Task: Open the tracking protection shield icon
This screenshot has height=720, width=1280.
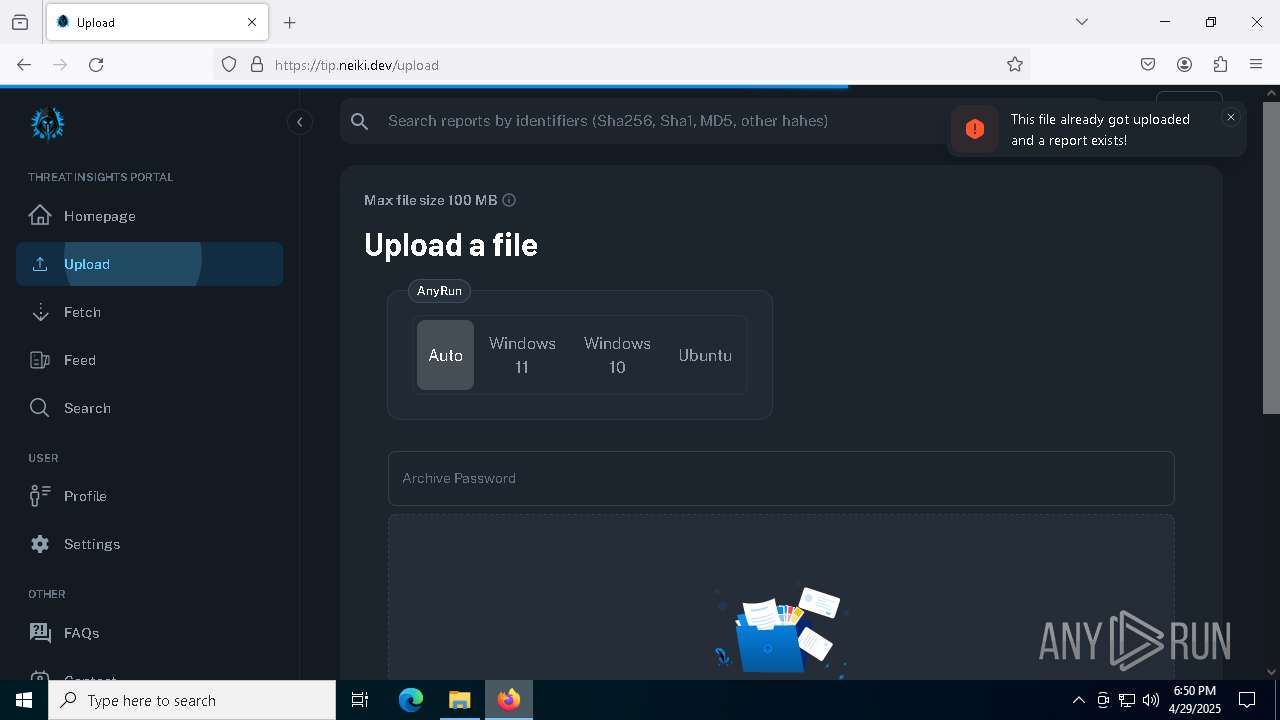Action: click(229, 65)
